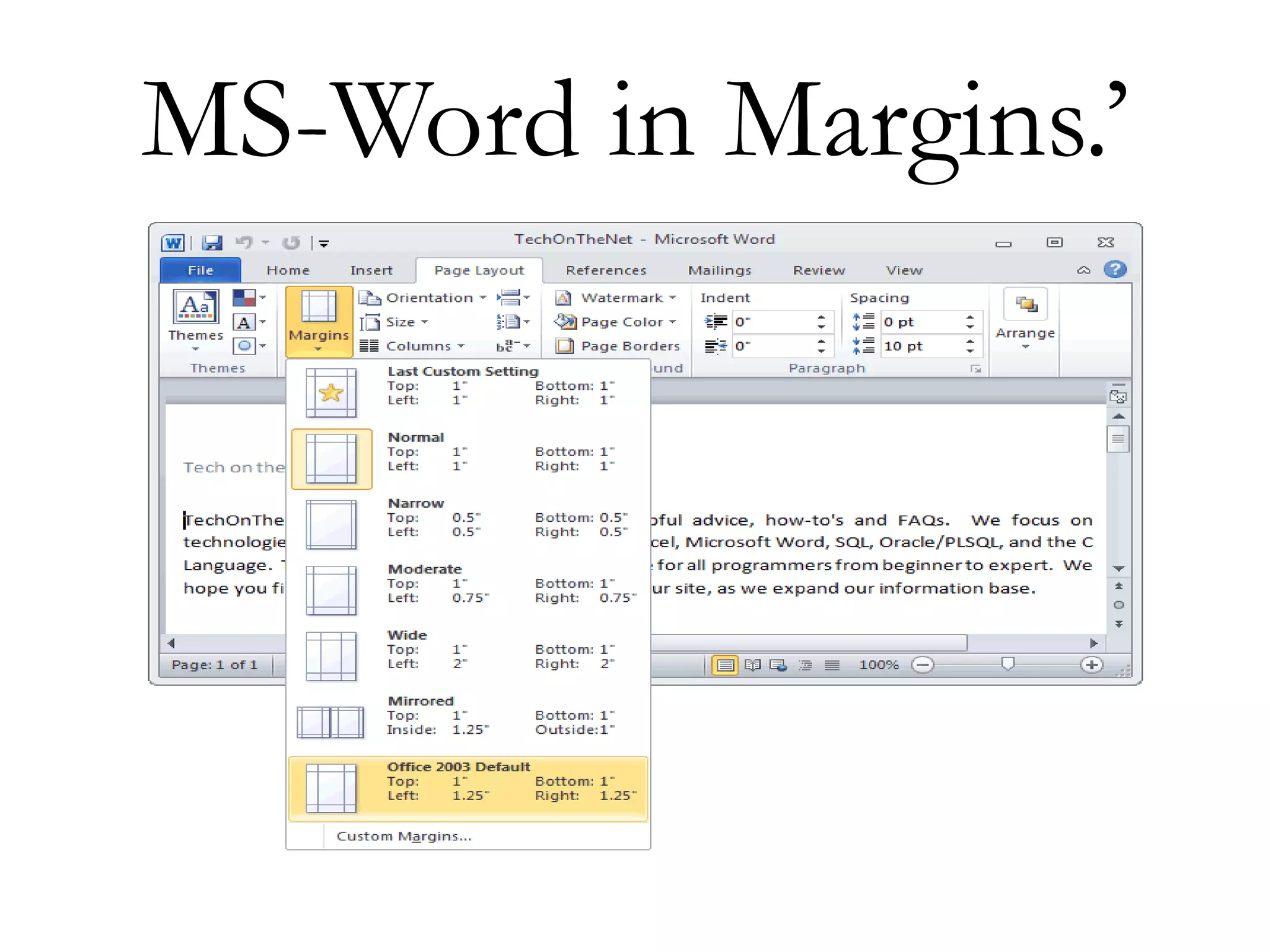Switch to the Review tab

[x=819, y=270]
